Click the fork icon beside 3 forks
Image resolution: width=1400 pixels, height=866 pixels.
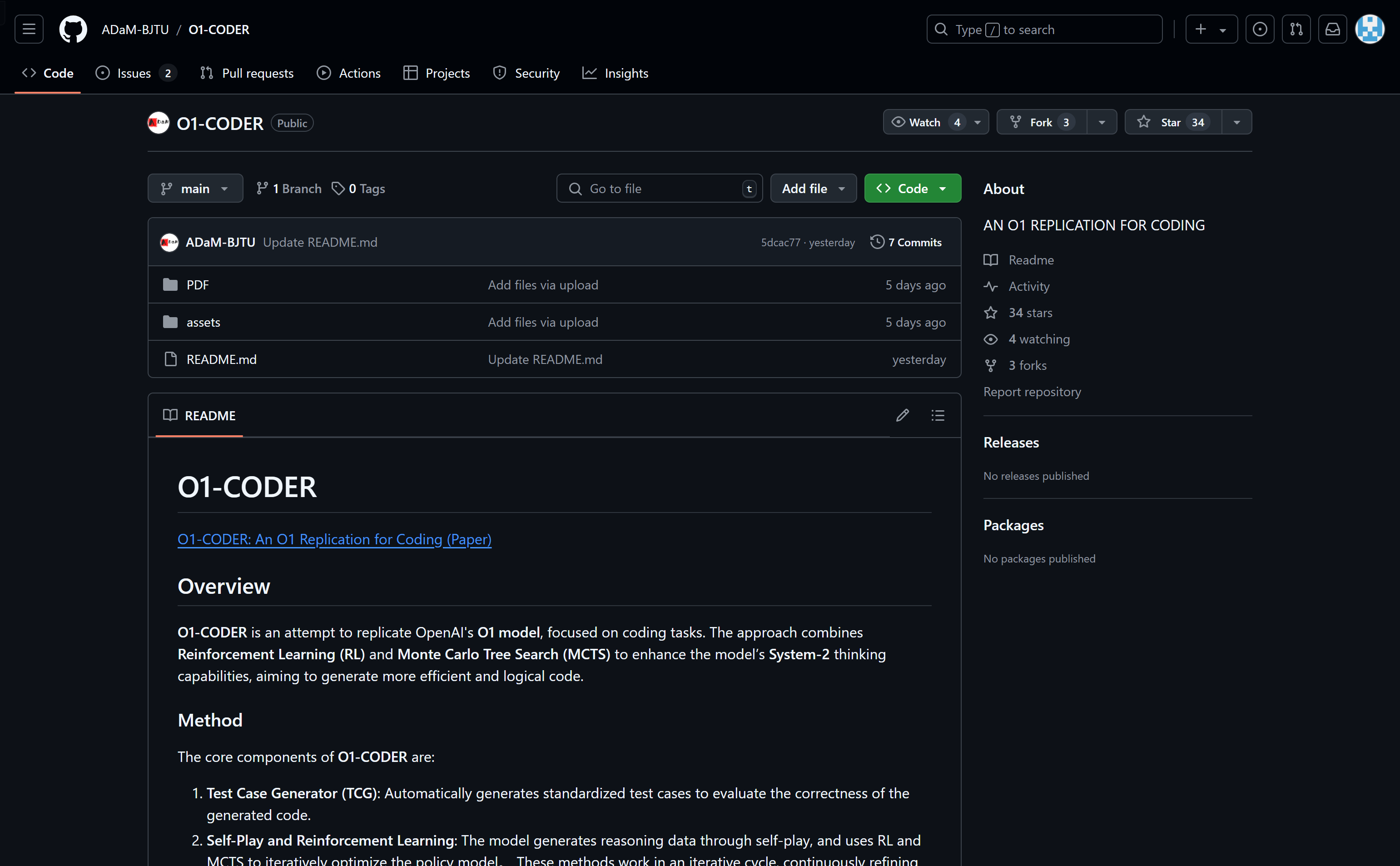click(x=991, y=365)
